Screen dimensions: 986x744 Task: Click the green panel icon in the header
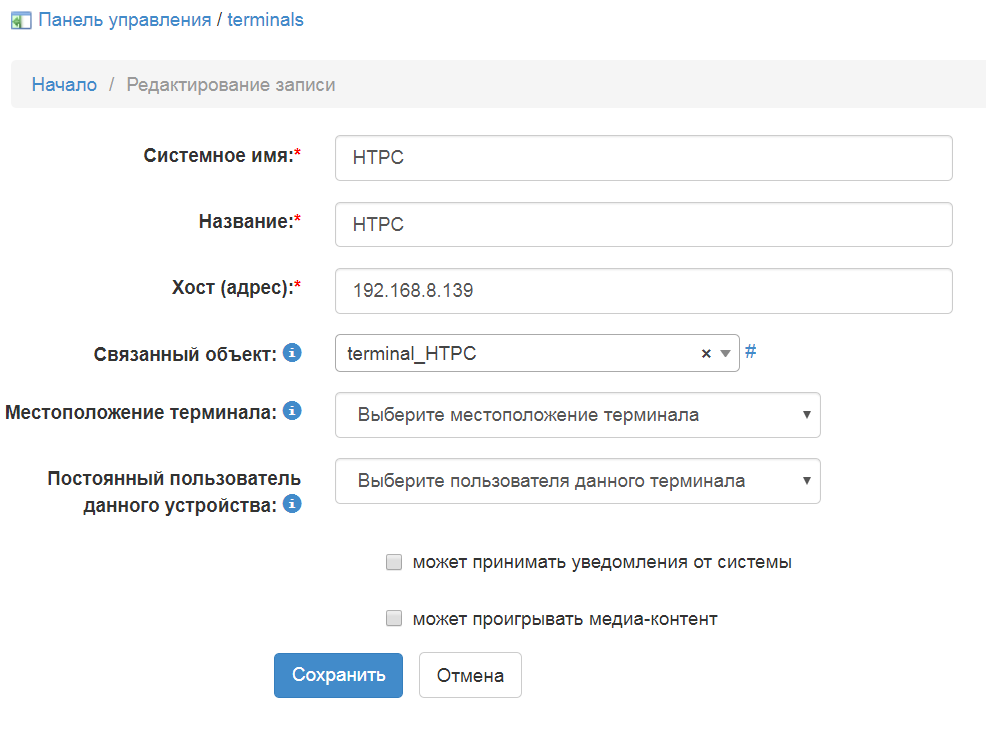[x=20, y=19]
